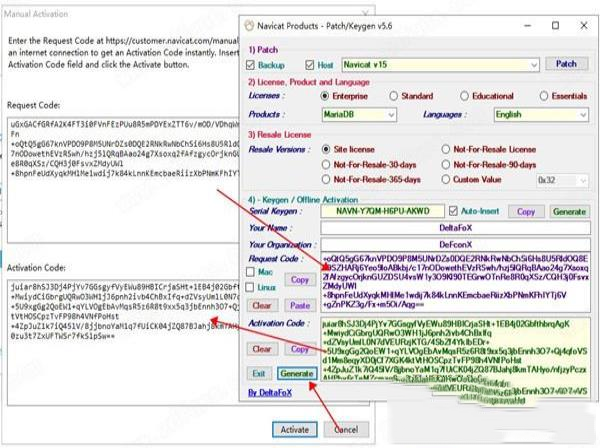Image resolution: width=600 pixels, height=448 pixels.
Task: Click the Navicat keygen app icon in title bar
Action: click(x=249, y=26)
